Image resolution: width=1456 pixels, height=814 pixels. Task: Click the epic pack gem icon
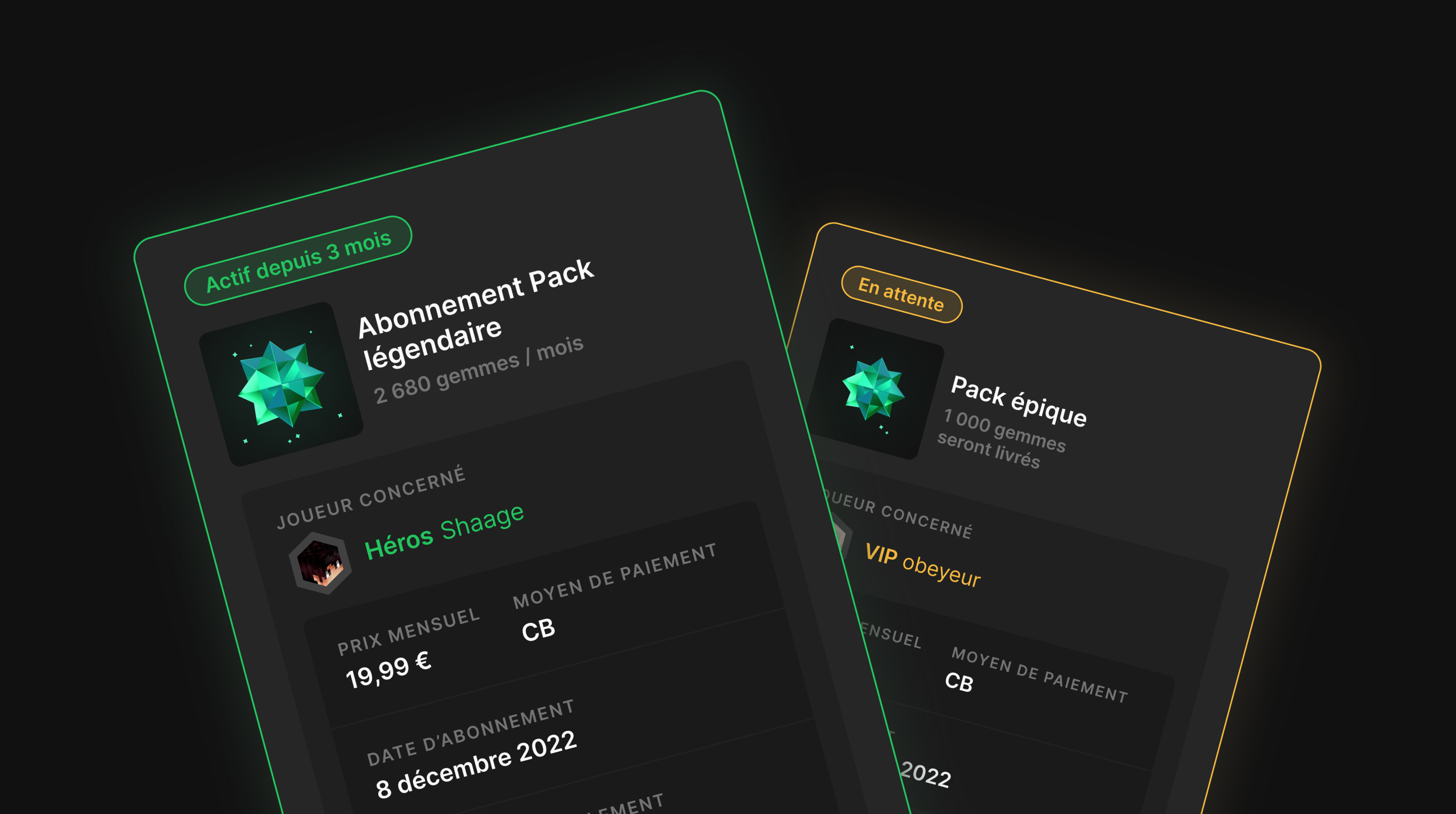[874, 389]
